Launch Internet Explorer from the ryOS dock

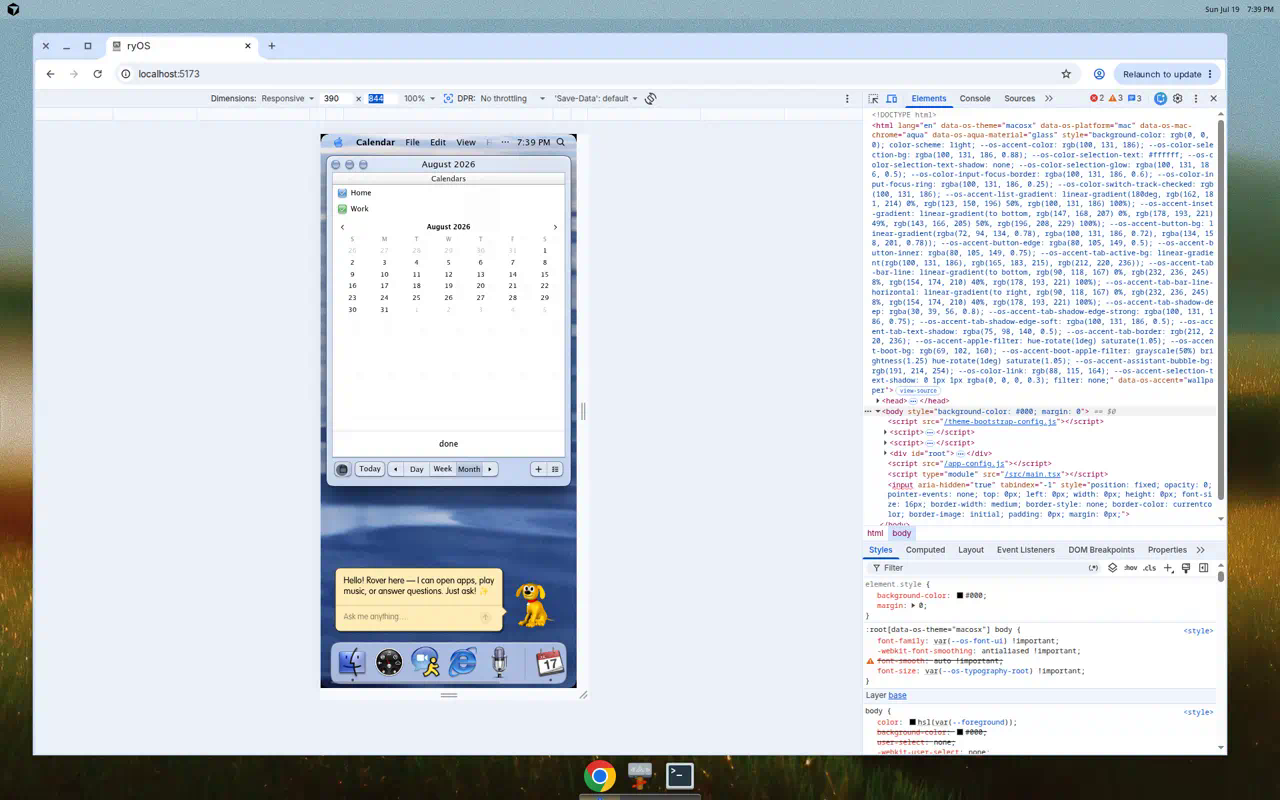click(x=463, y=662)
